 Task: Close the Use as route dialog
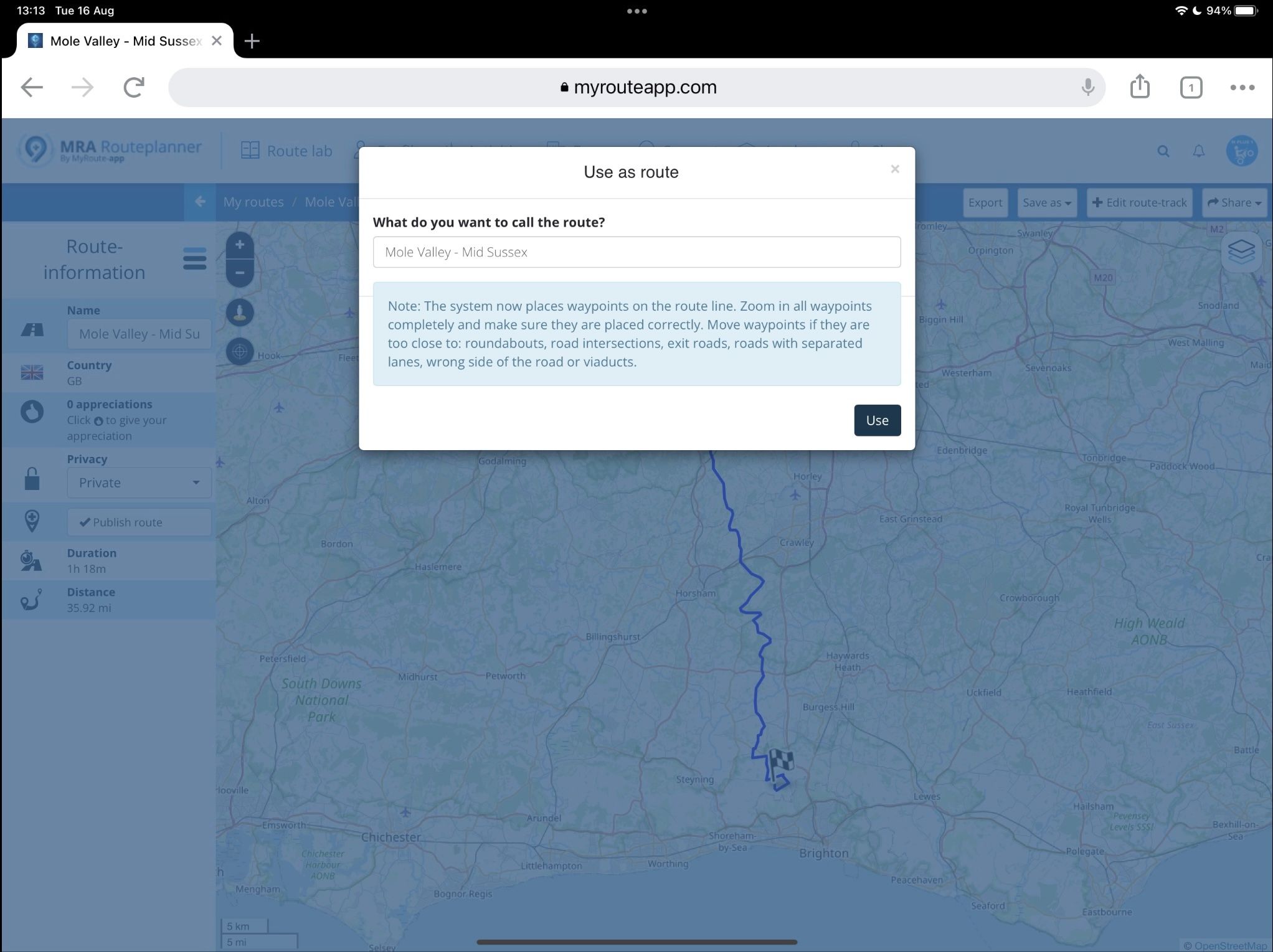click(x=895, y=169)
